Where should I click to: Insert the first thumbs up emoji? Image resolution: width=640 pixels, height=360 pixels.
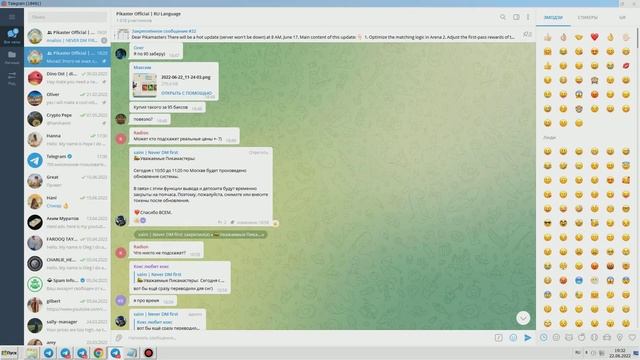click(x=547, y=37)
